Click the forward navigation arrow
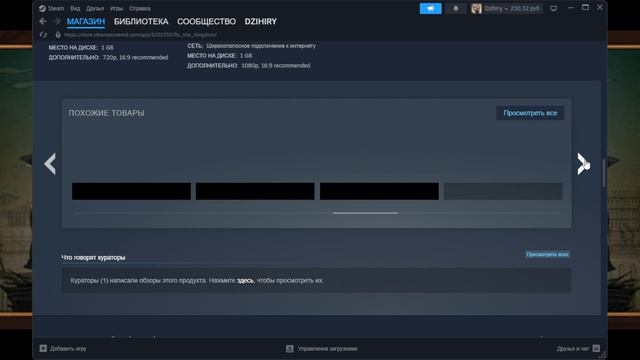This screenshot has width=640, height=360. coord(57,21)
